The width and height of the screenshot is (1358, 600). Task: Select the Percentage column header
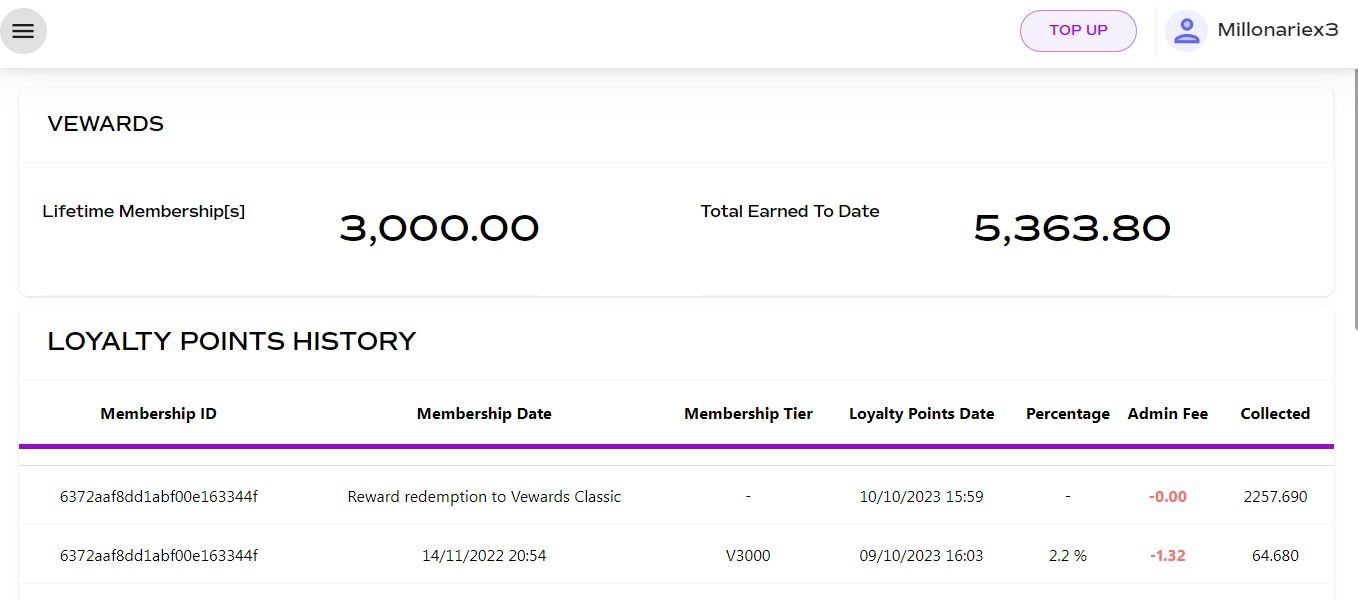tap(1067, 414)
